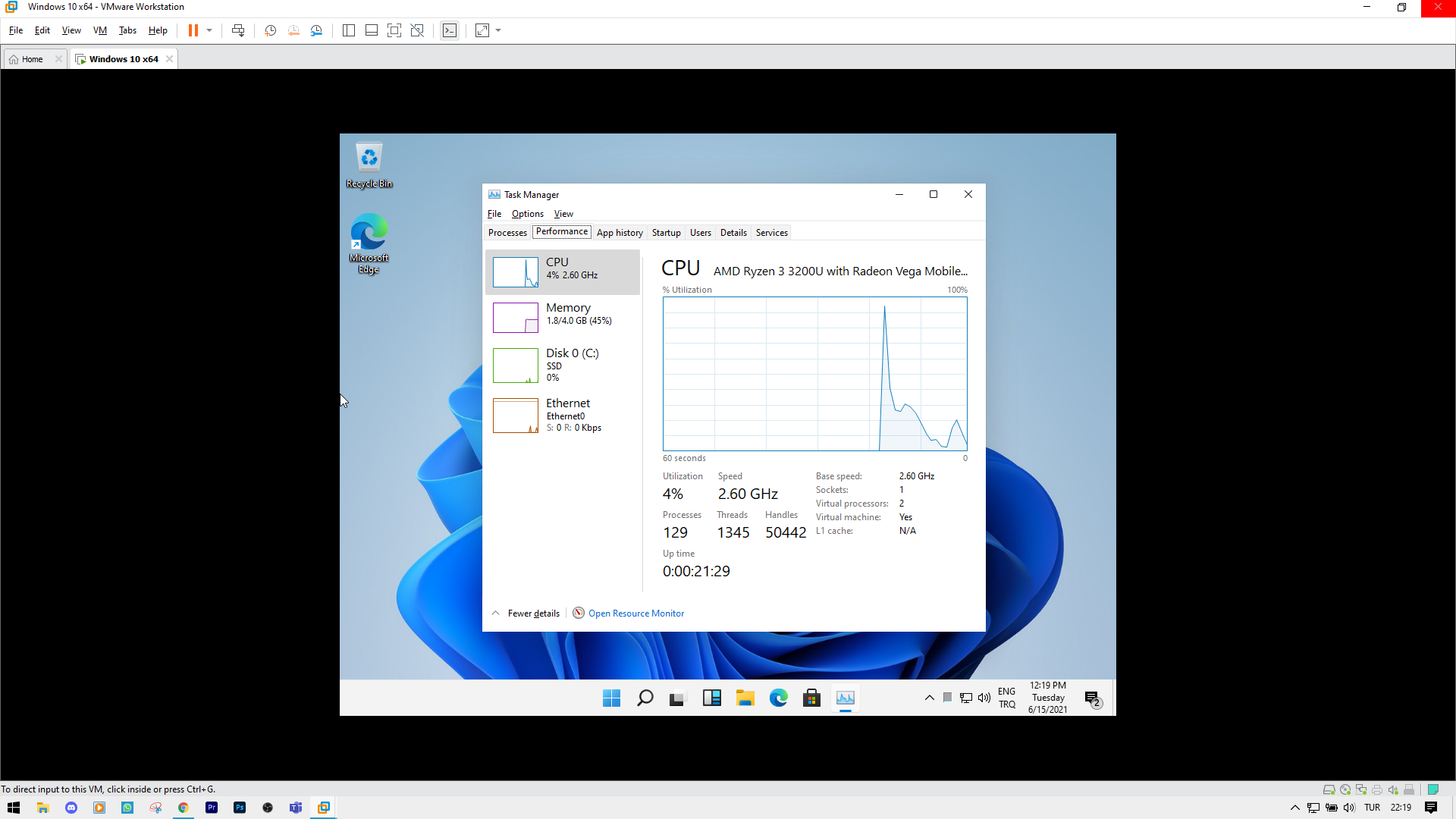Viewport: 1456px width, 819px height.
Task: Open VMware Tabs menu
Action: [x=127, y=30]
